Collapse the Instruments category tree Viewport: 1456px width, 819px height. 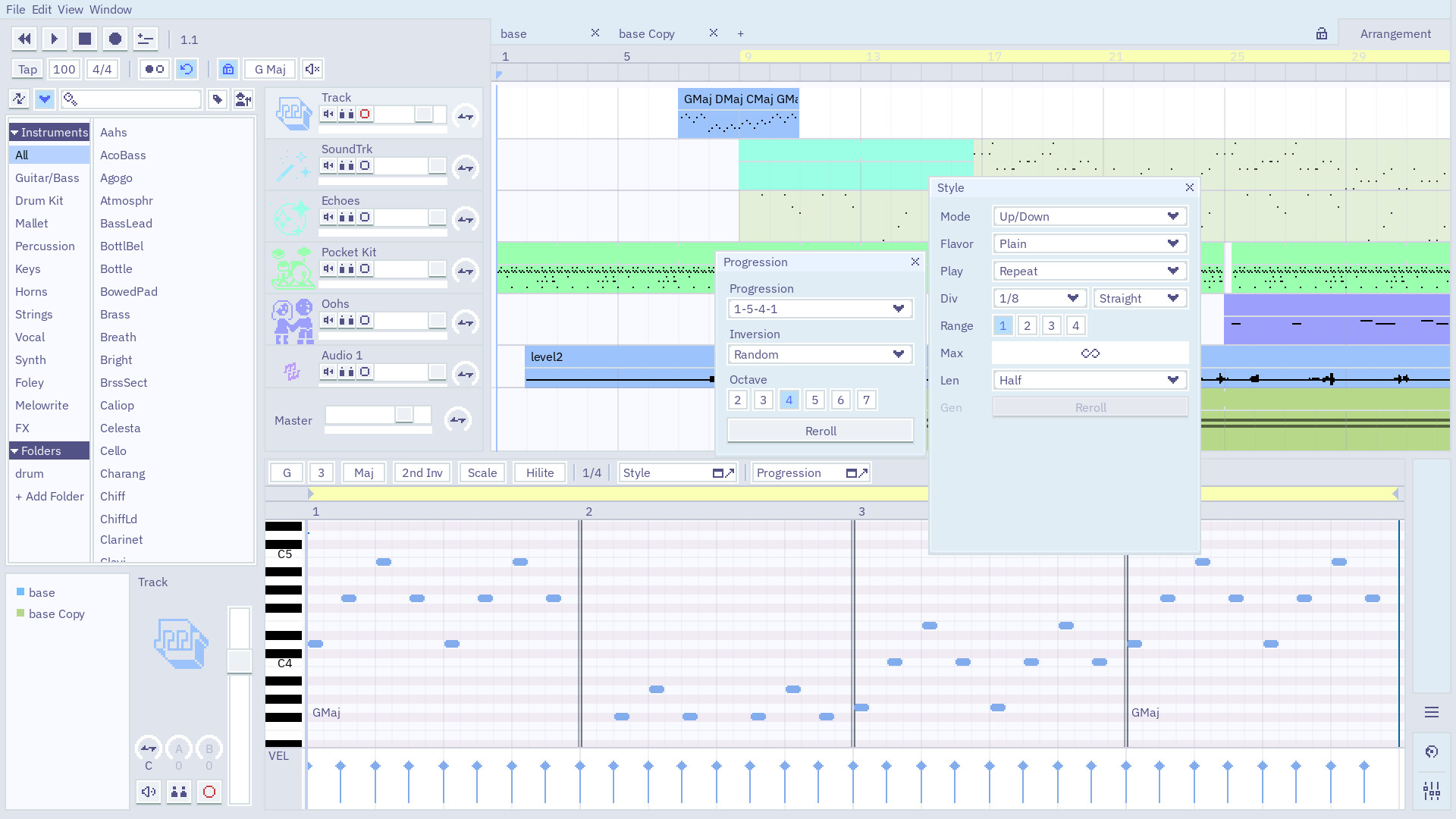pos(14,133)
